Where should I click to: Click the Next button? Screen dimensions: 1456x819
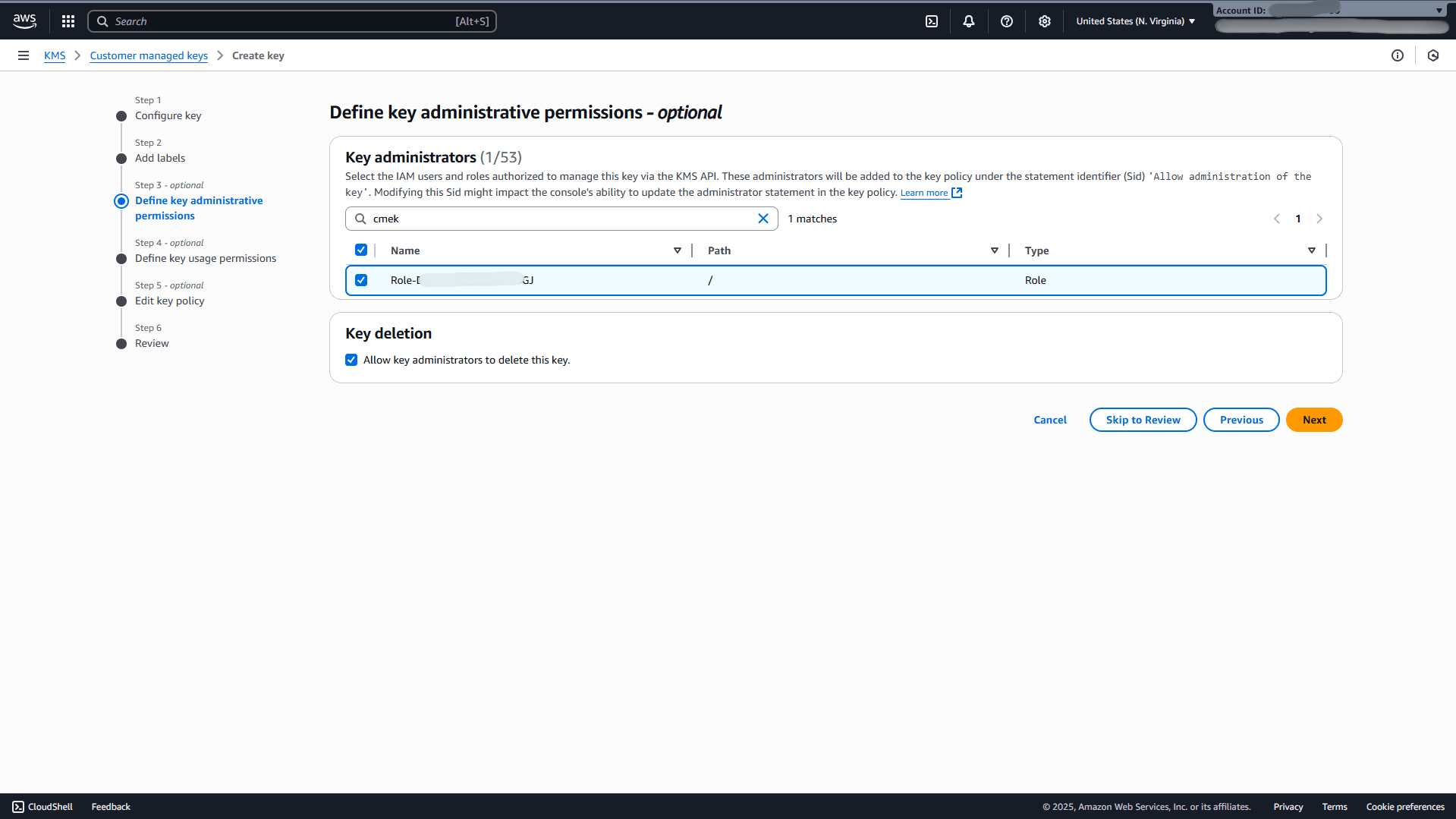1313,419
